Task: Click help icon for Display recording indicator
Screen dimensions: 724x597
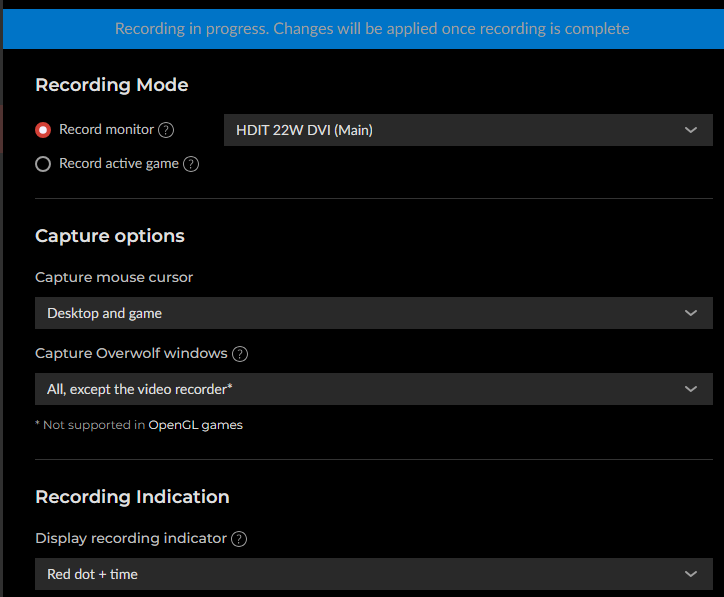Action: click(239, 539)
